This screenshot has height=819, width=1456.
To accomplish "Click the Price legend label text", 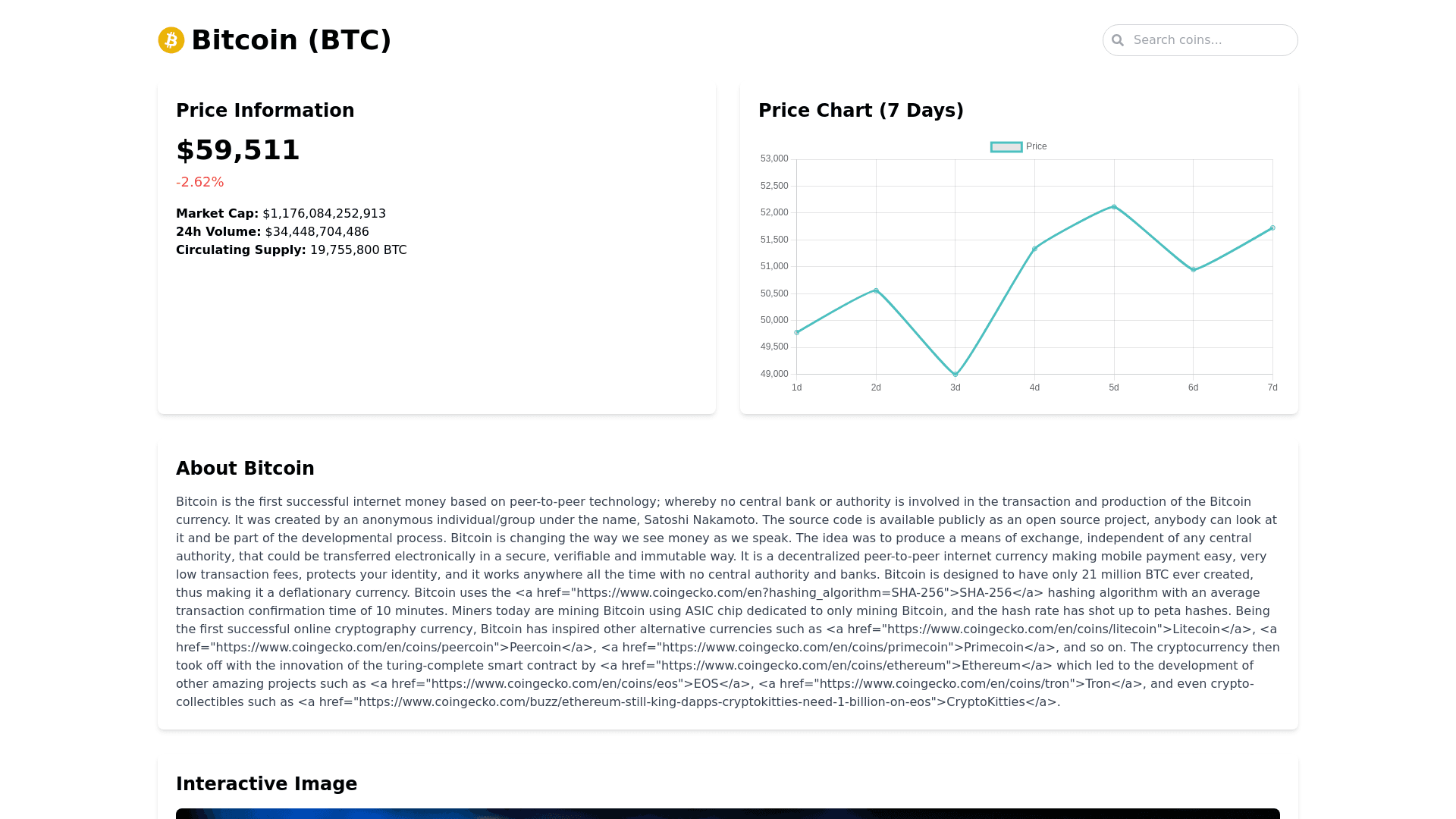I will pyautogui.click(x=1036, y=147).
